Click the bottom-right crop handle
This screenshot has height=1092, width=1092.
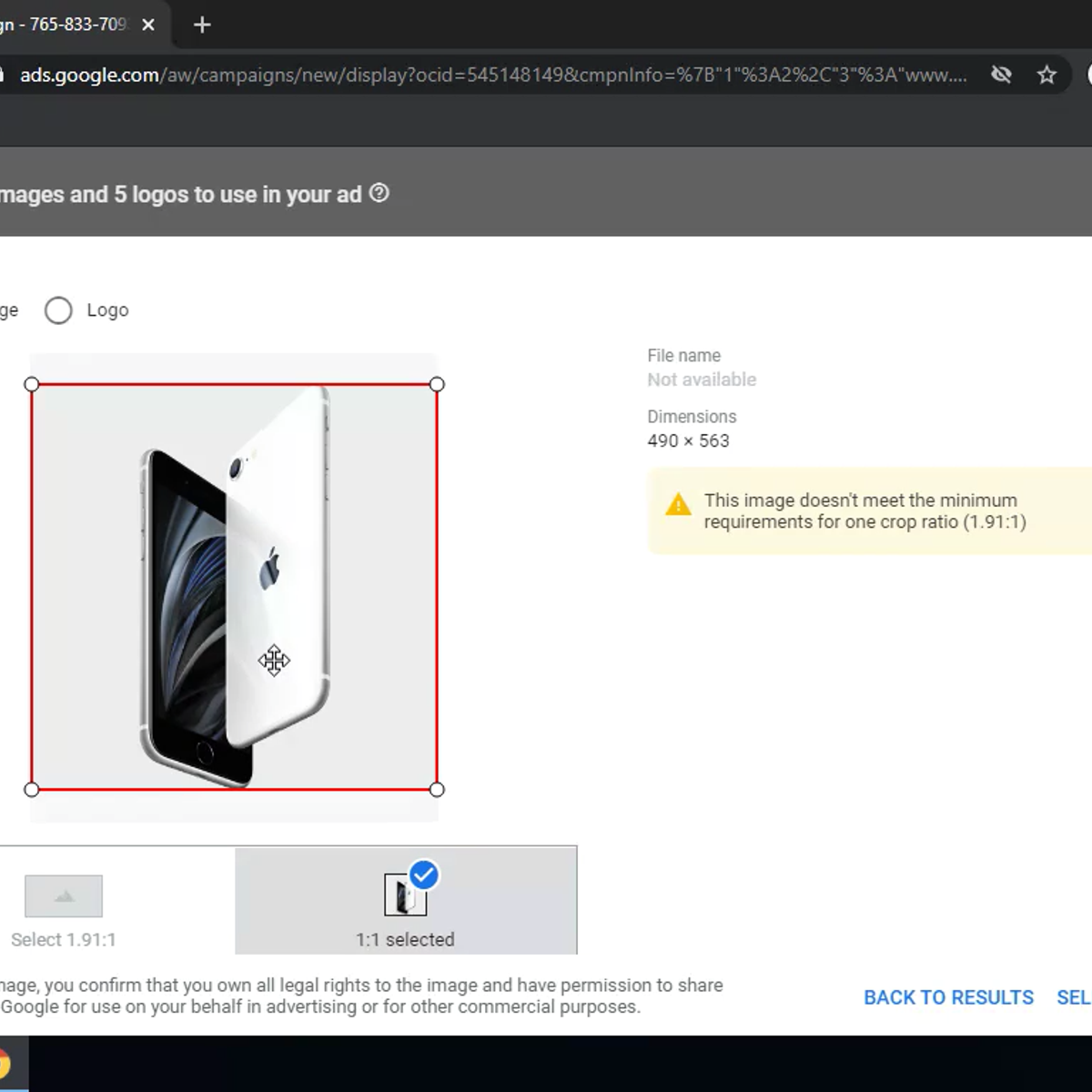click(437, 789)
